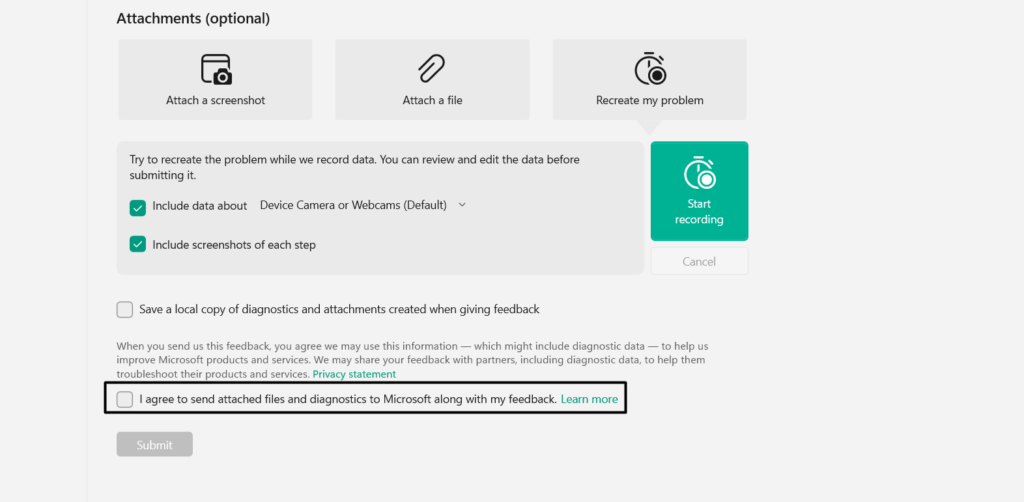Uncheck the Include data about checkbox
1024x502 pixels.
[x=138, y=208]
